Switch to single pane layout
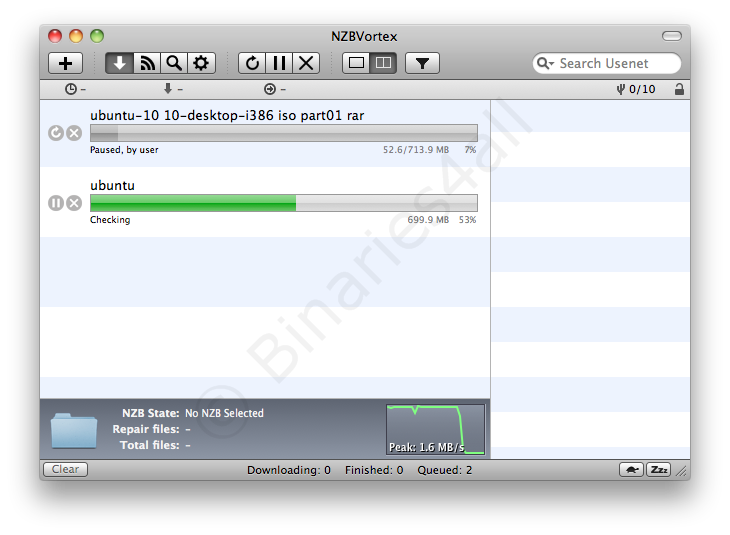 (356, 63)
